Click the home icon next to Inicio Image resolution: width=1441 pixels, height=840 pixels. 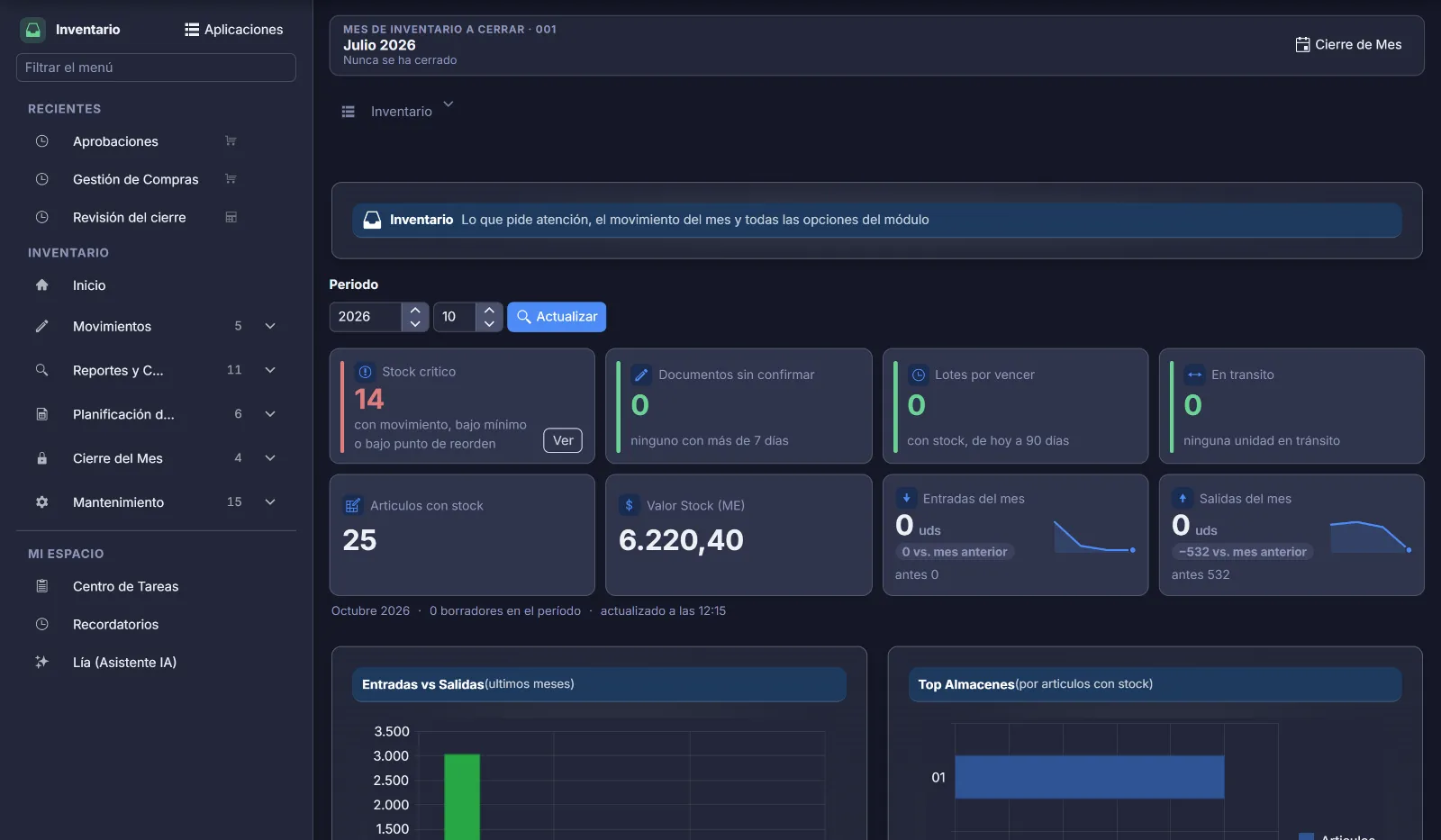tap(41, 285)
